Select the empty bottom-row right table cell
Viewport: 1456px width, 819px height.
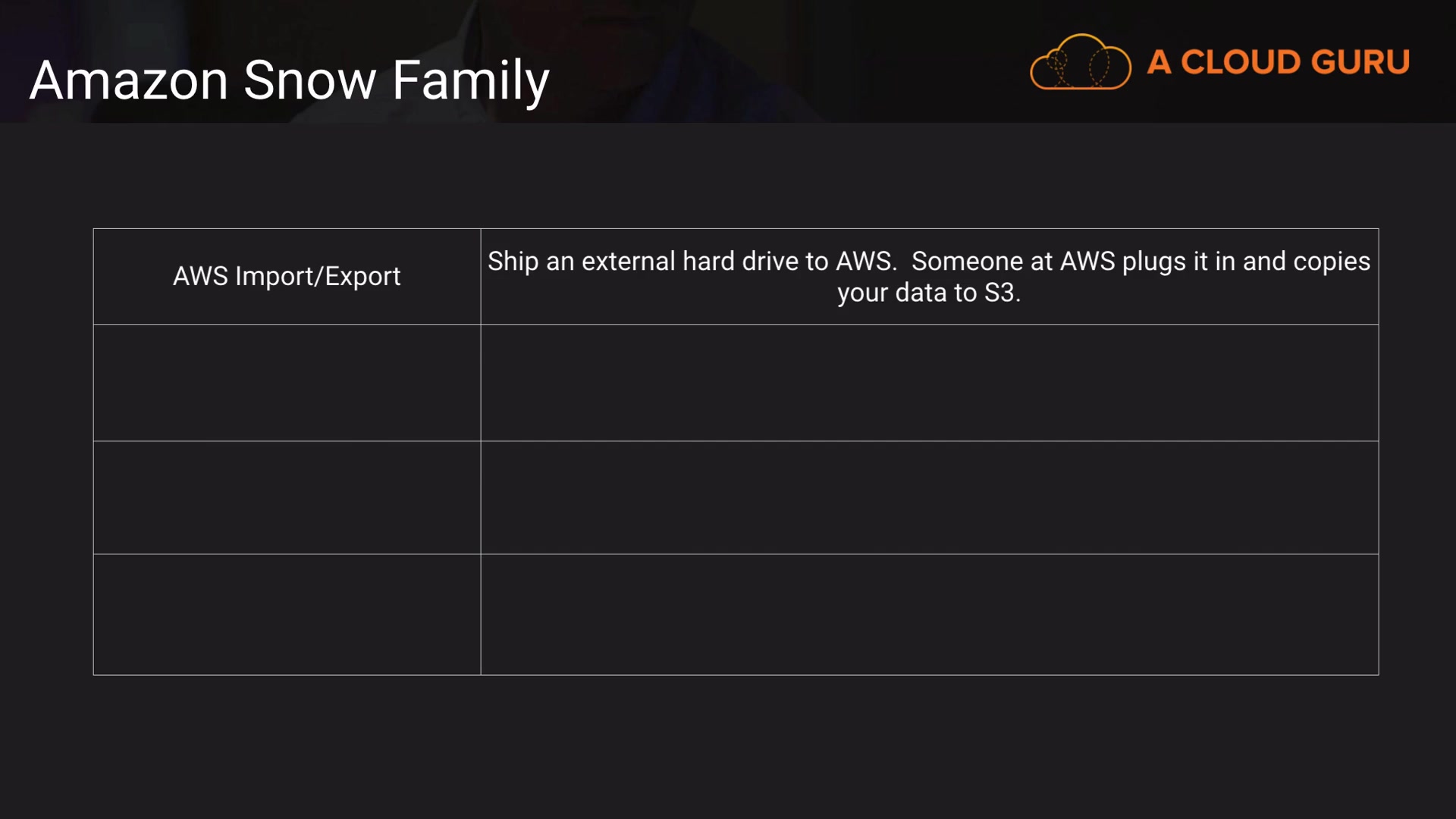(x=929, y=614)
